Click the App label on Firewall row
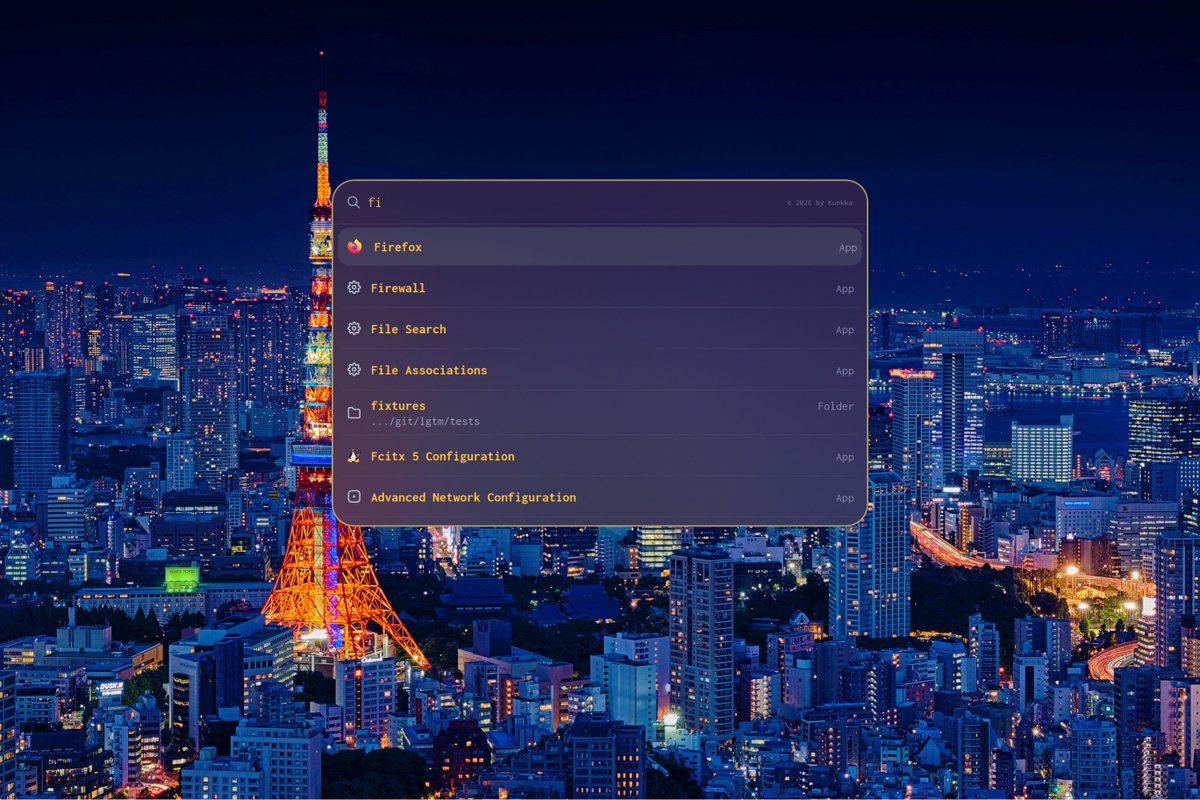This screenshot has height=800, width=1200. 845,289
